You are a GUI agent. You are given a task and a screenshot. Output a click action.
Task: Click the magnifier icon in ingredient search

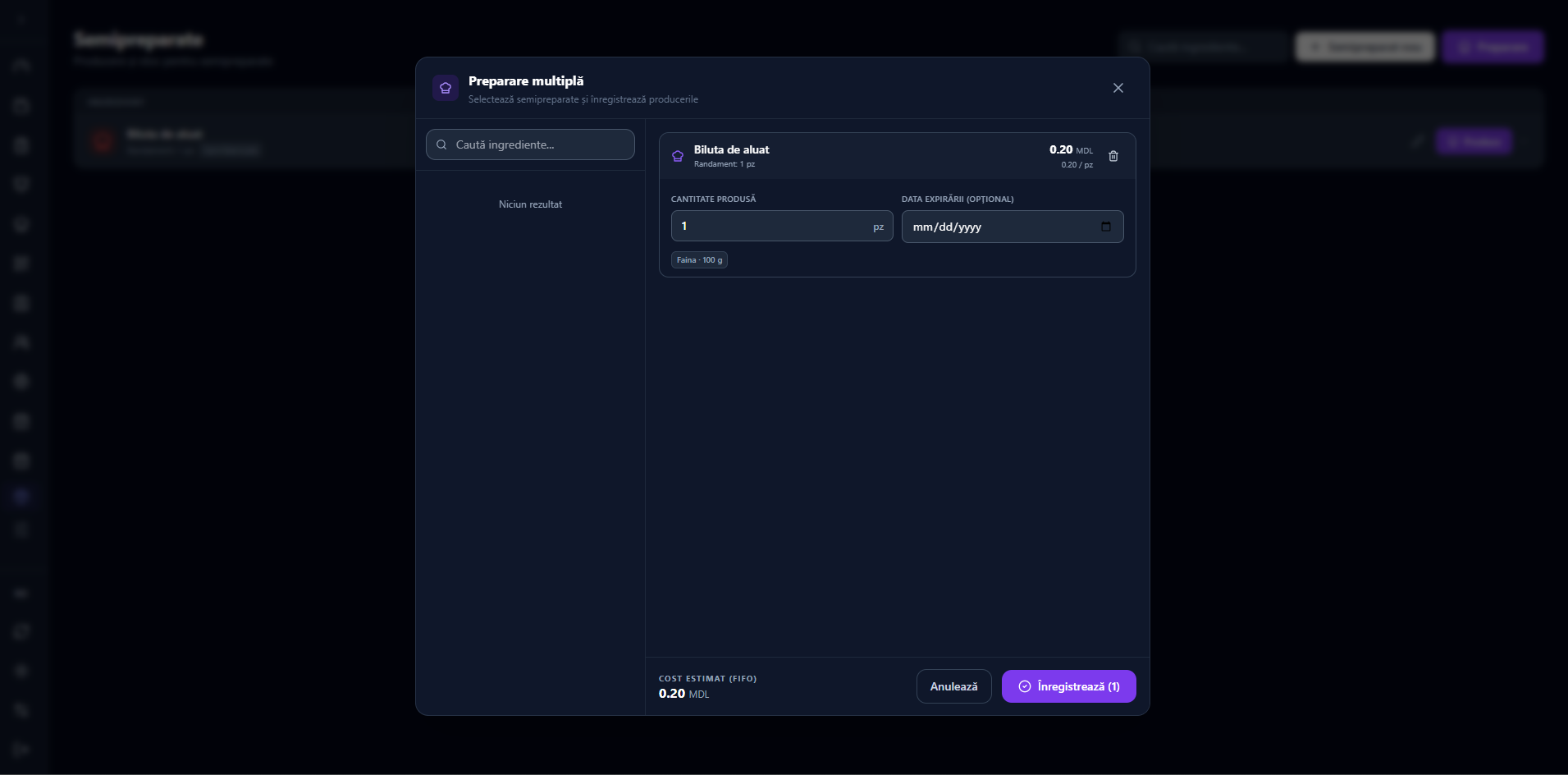tap(441, 144)
